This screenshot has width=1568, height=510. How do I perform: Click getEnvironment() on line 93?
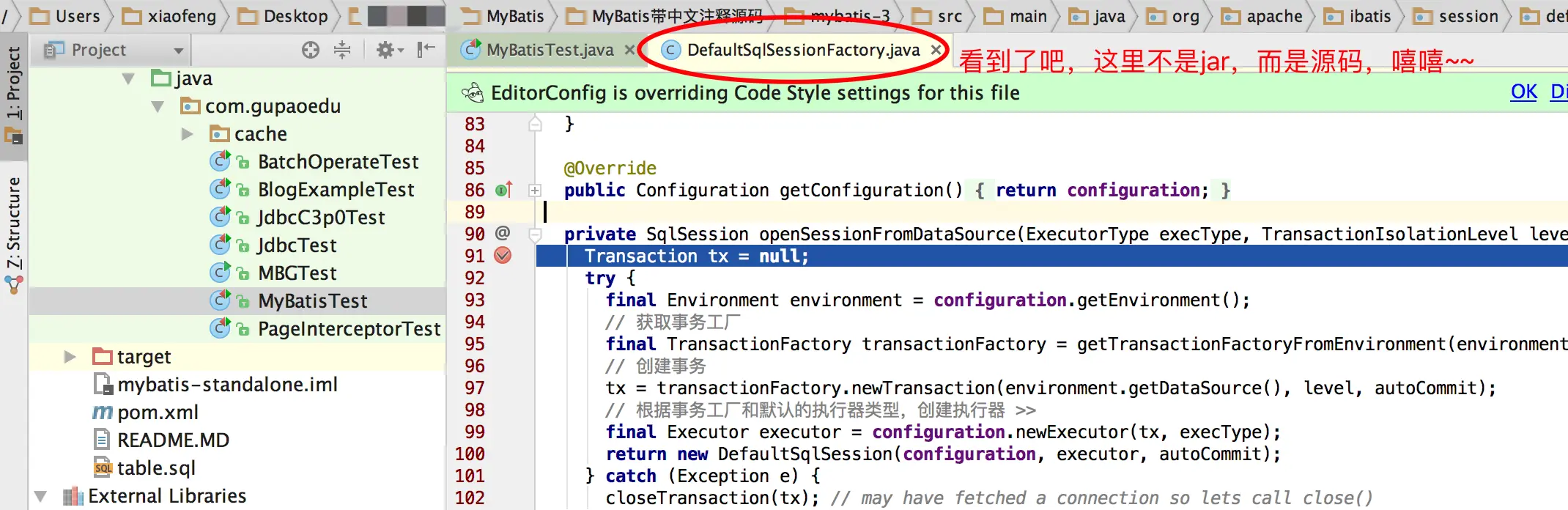[x=1158, y=300]
